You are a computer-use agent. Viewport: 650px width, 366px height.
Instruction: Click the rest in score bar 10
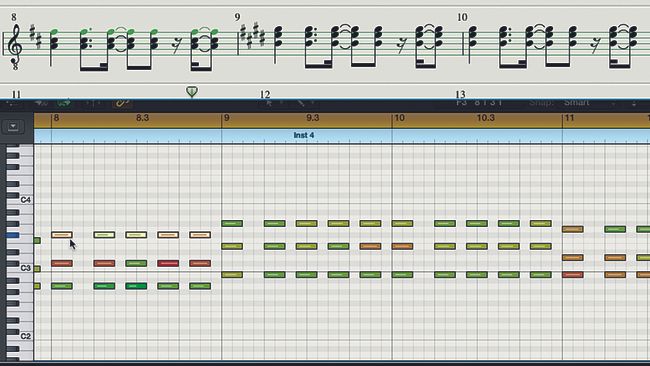pos(596,45)
